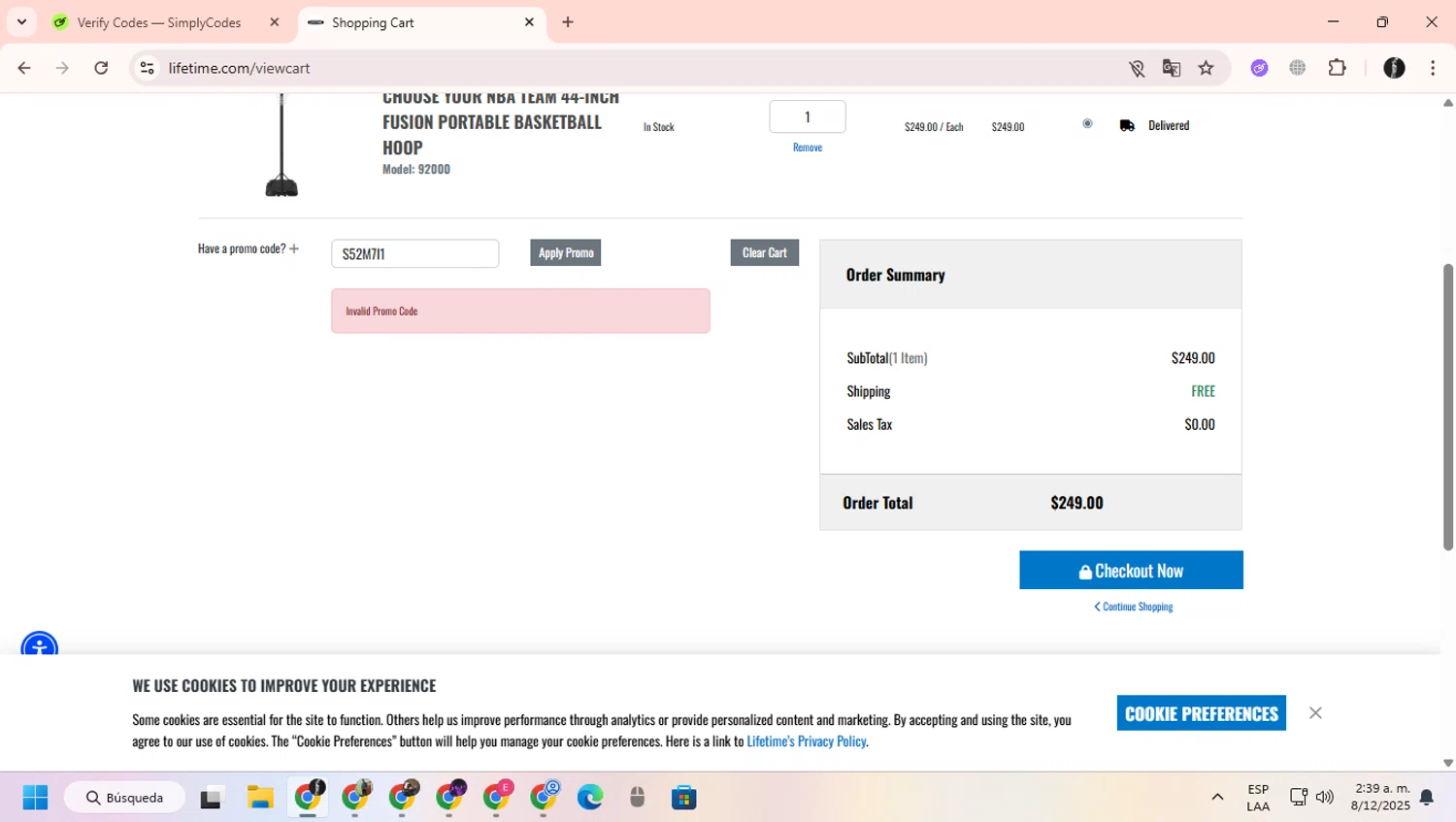The width and height of the screenshot is (1456, 822).
Task: Show hidden system tray icons
Action: click(x=1217, y=798)
